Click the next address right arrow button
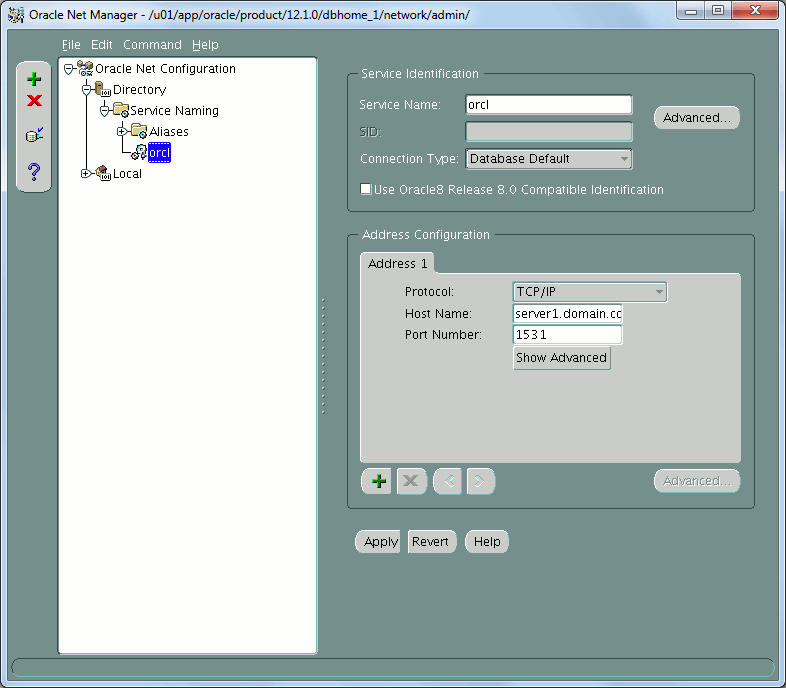The width and height of the screenshot is (786, 688). coord(481,481)
